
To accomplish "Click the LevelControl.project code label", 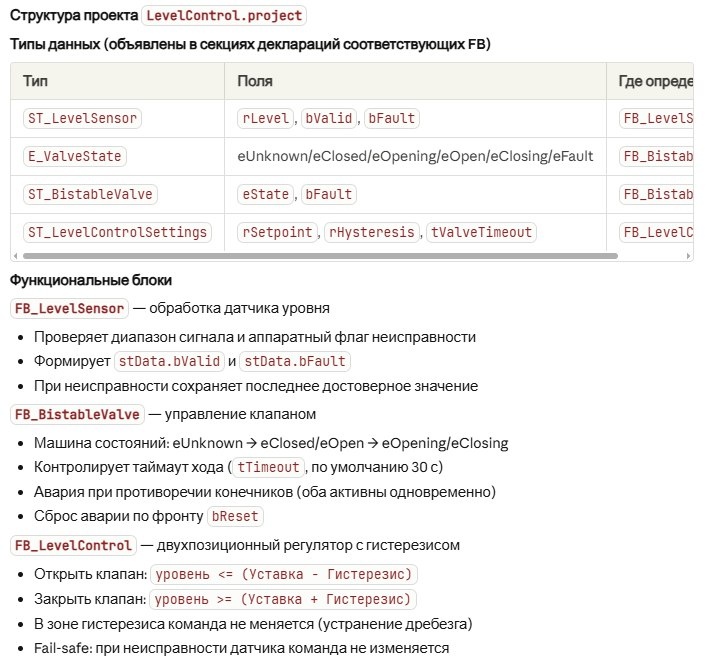I will pos(225,16).
